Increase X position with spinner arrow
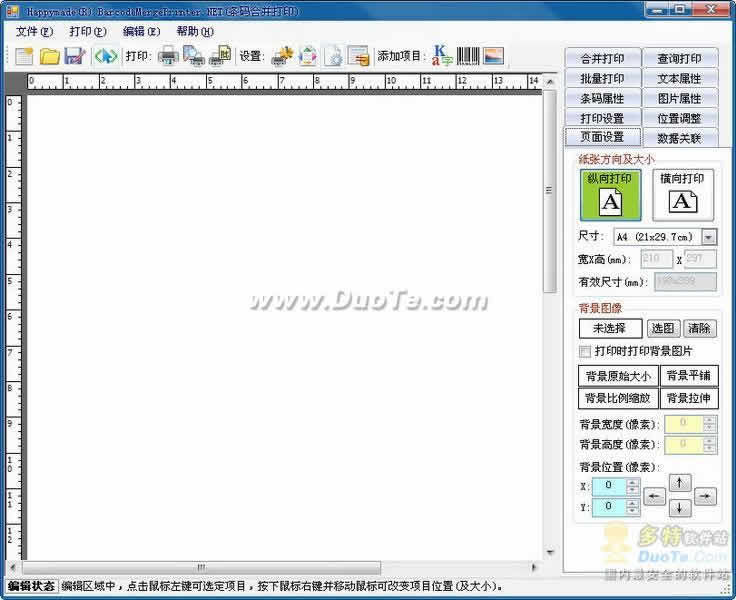The height and width of the screenshot is (600, 736). tap(633, 482)
